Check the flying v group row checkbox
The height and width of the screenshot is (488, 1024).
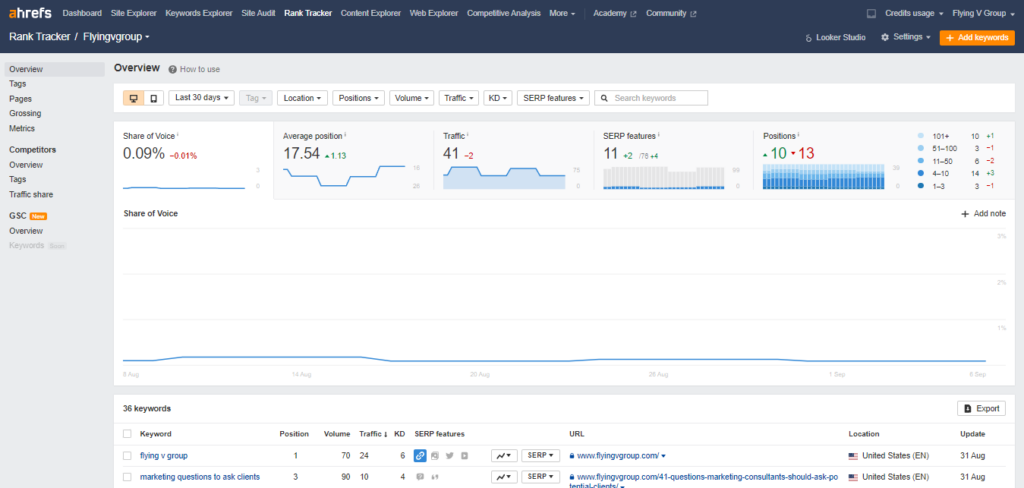pyautogui.click(x=127, y=455)
